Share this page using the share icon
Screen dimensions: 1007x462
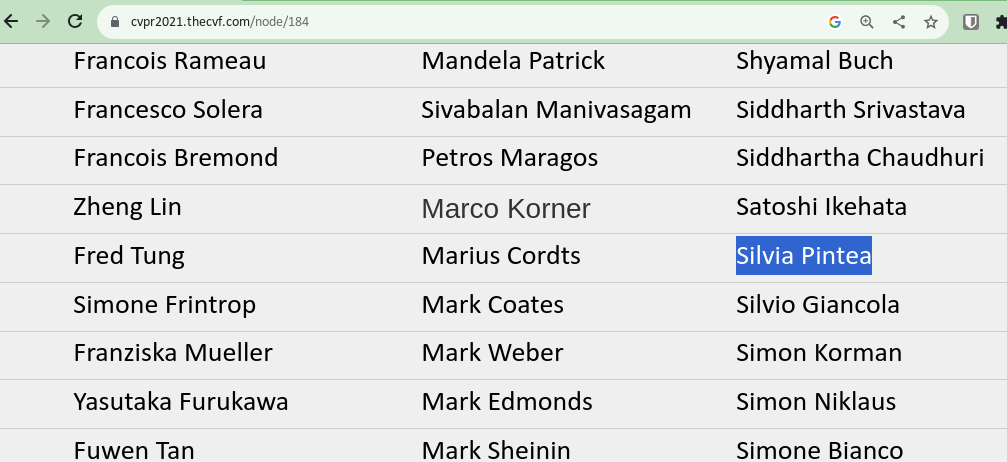(x=899, y=22)
